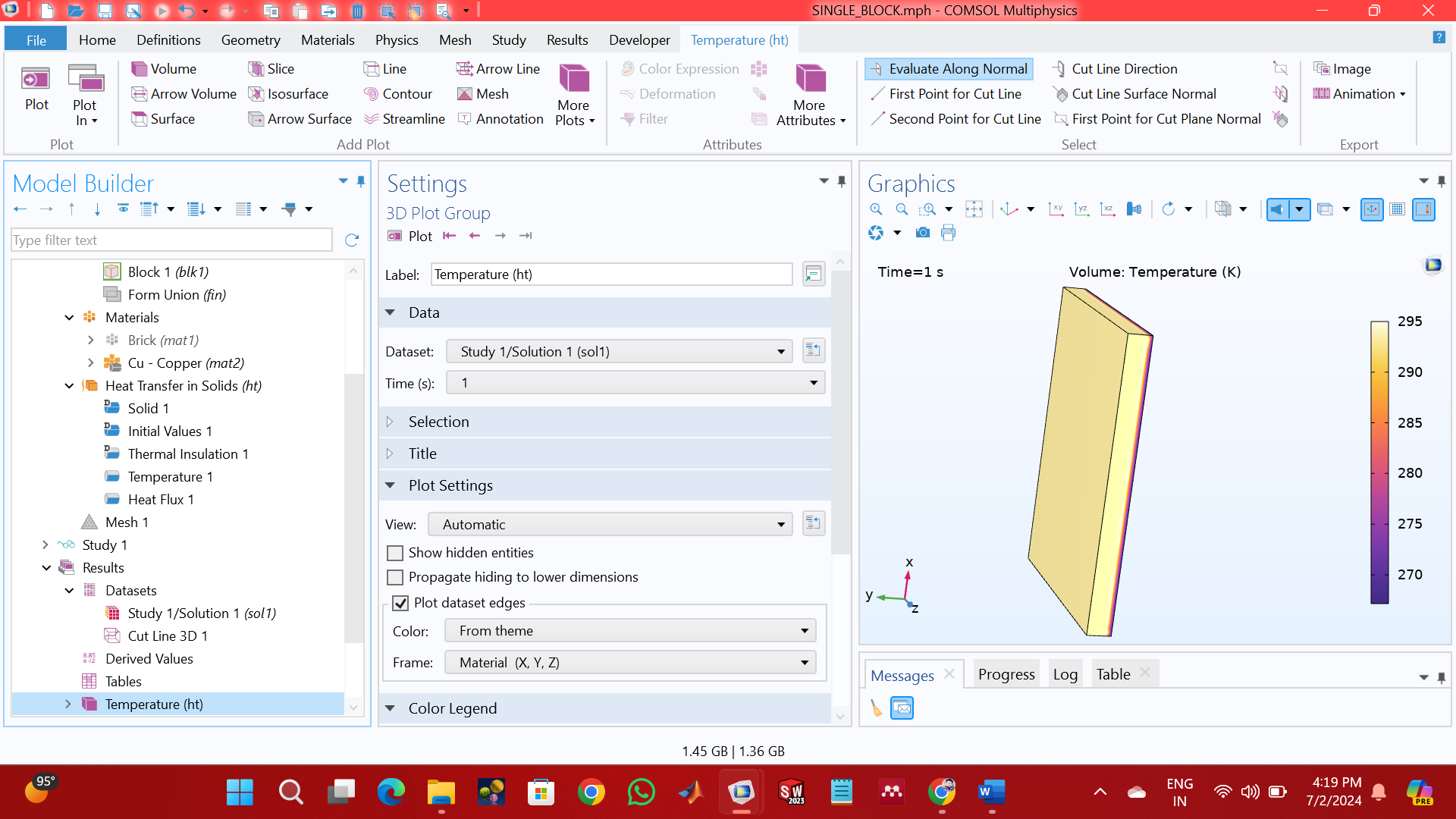Enable Show hidden entities checkbox

tap(395, 553)
